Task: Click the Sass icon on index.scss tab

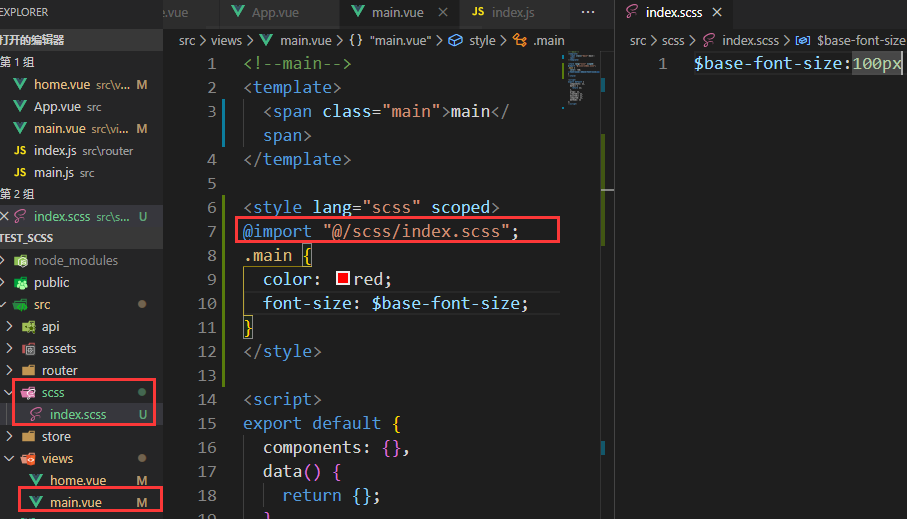Action: [632, 12]
